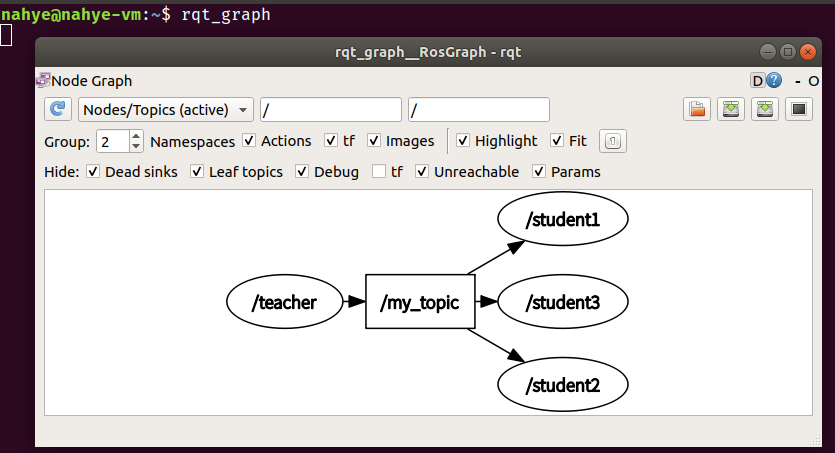
Task: Open the Nodes/Topics (active) dropdown
Action: (166, 110)
